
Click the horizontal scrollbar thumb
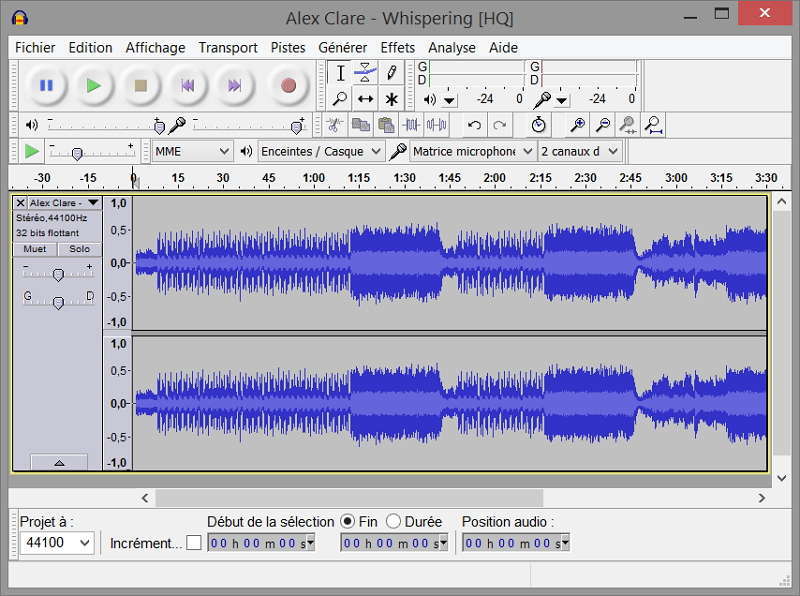click(349, 498)
